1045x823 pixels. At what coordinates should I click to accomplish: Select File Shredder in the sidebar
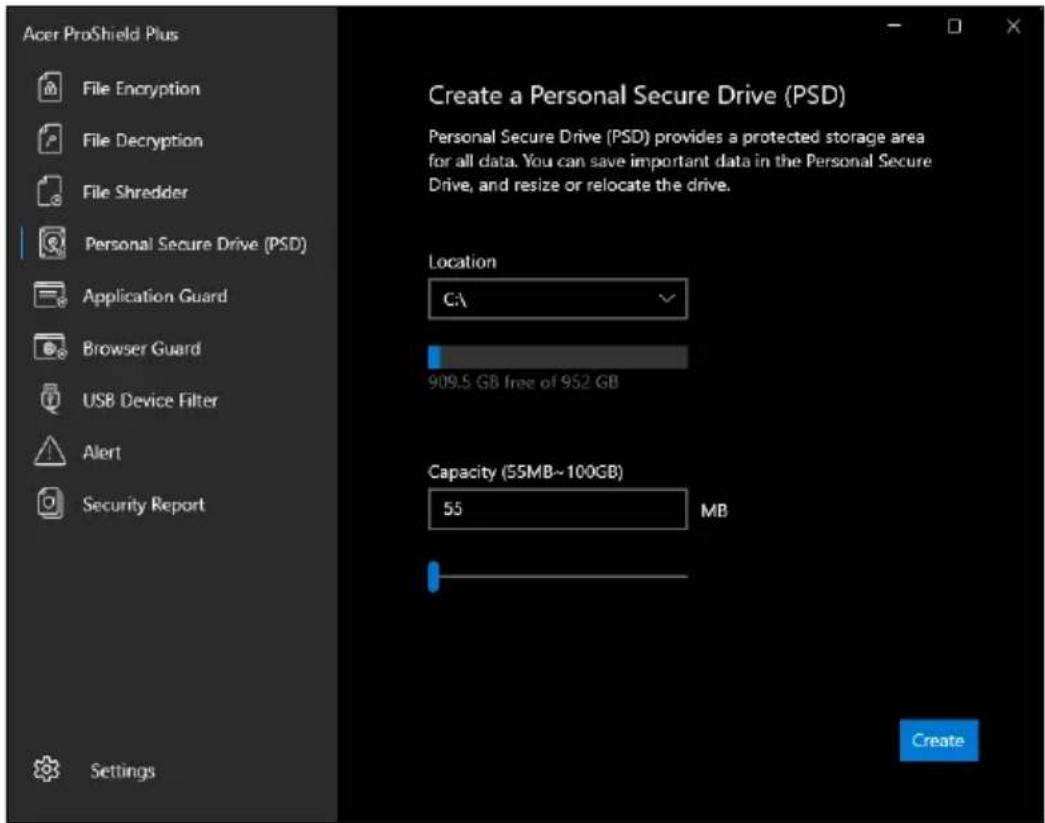point(135,193)
